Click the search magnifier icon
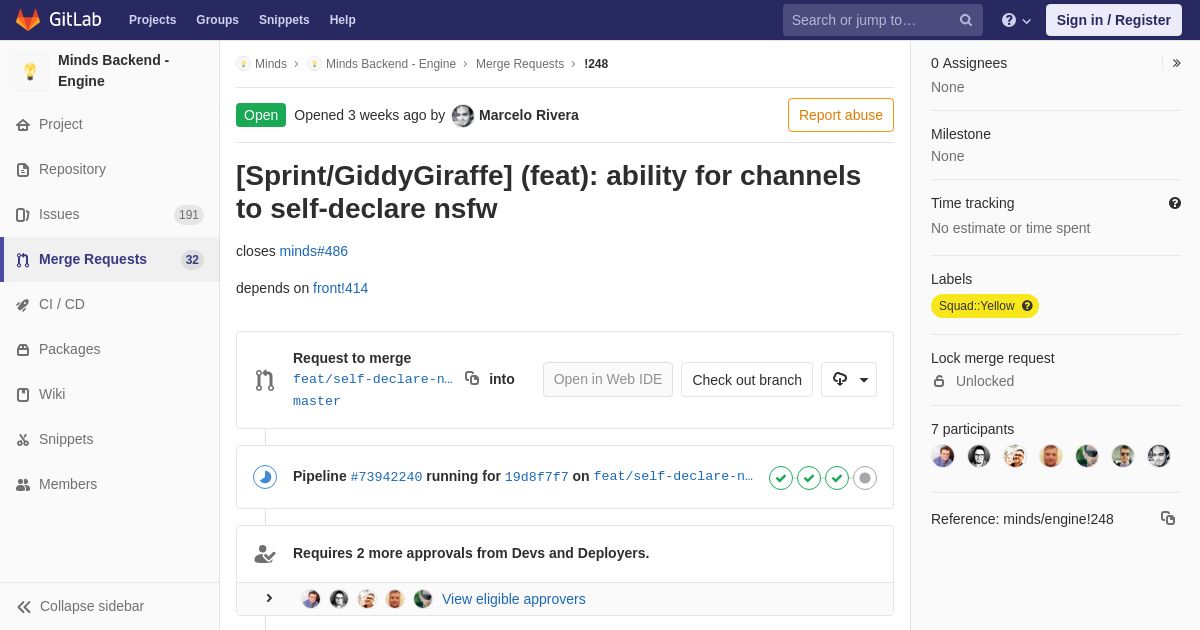Screen dimensions: 1200x630 pyautogui.click(x=966, y=20)
